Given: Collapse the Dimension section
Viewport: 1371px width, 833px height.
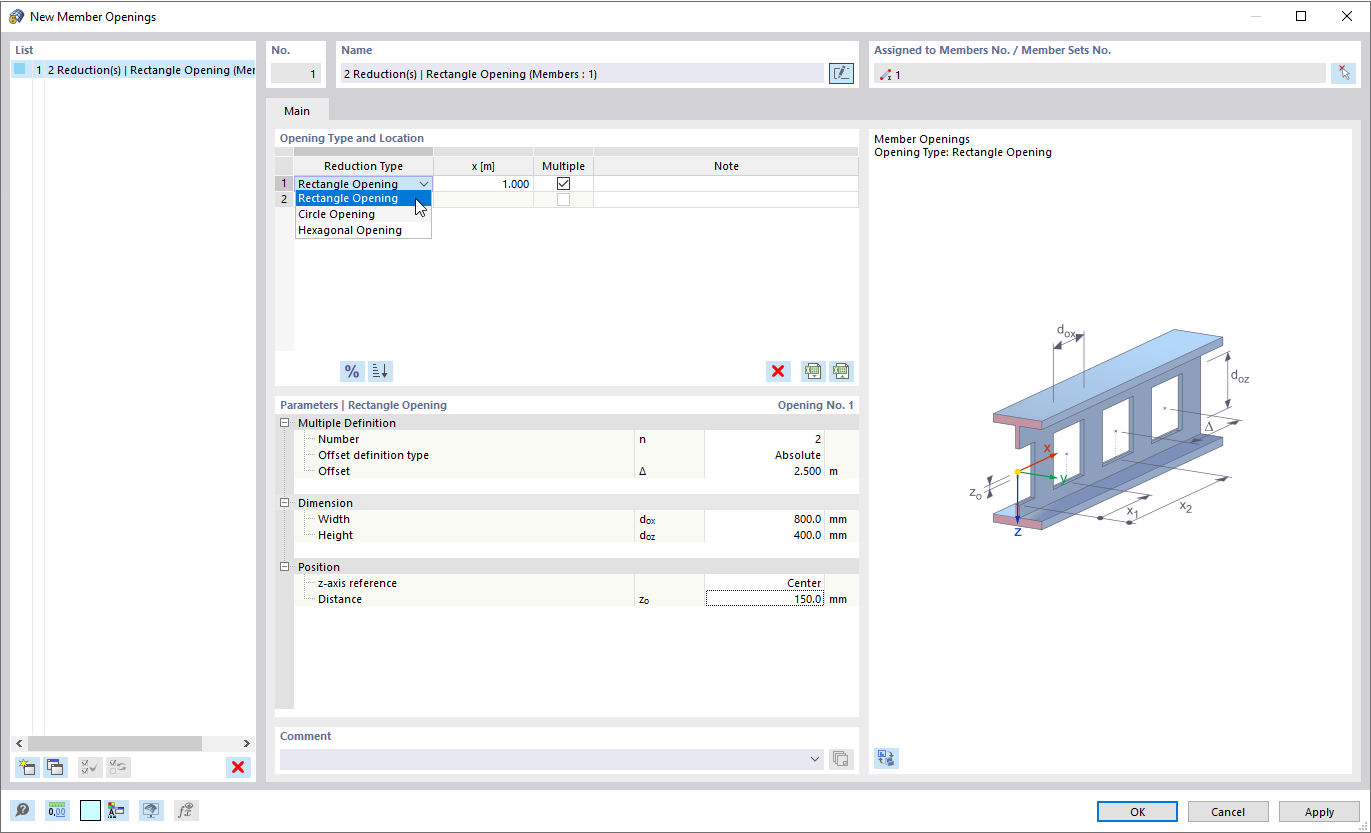Looking at the screenshot, I should coord(285,503).
